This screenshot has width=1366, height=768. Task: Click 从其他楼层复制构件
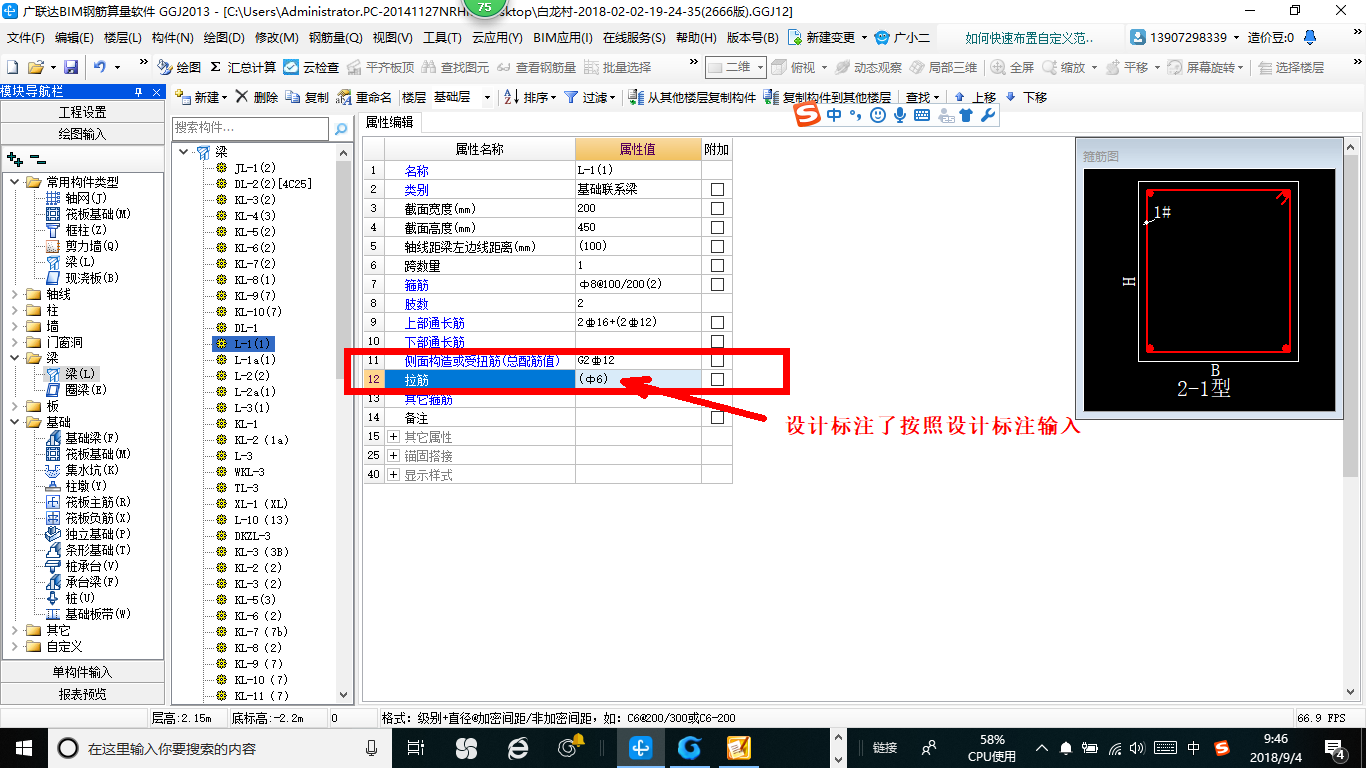tap(692, 97)
